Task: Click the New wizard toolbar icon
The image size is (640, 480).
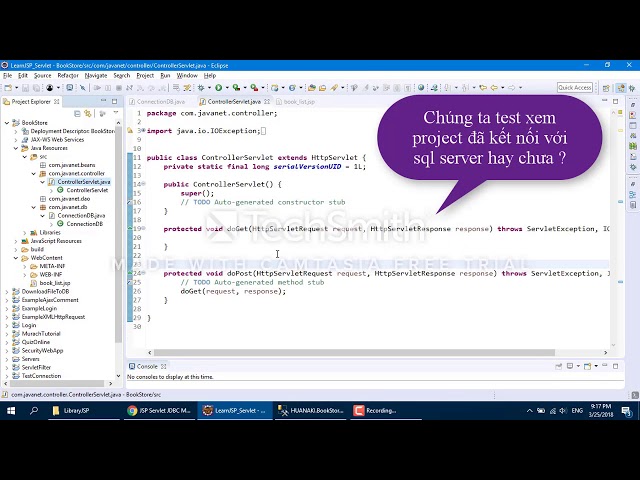Action: click(8, 88)
